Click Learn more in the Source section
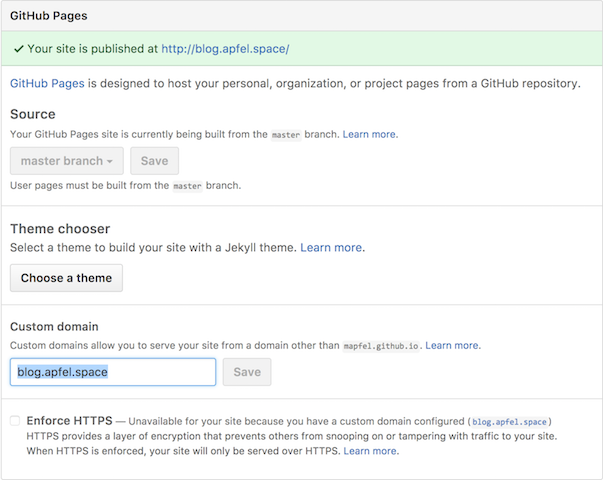The height and width of the screenshot is (480, 603). click(370, 134)
